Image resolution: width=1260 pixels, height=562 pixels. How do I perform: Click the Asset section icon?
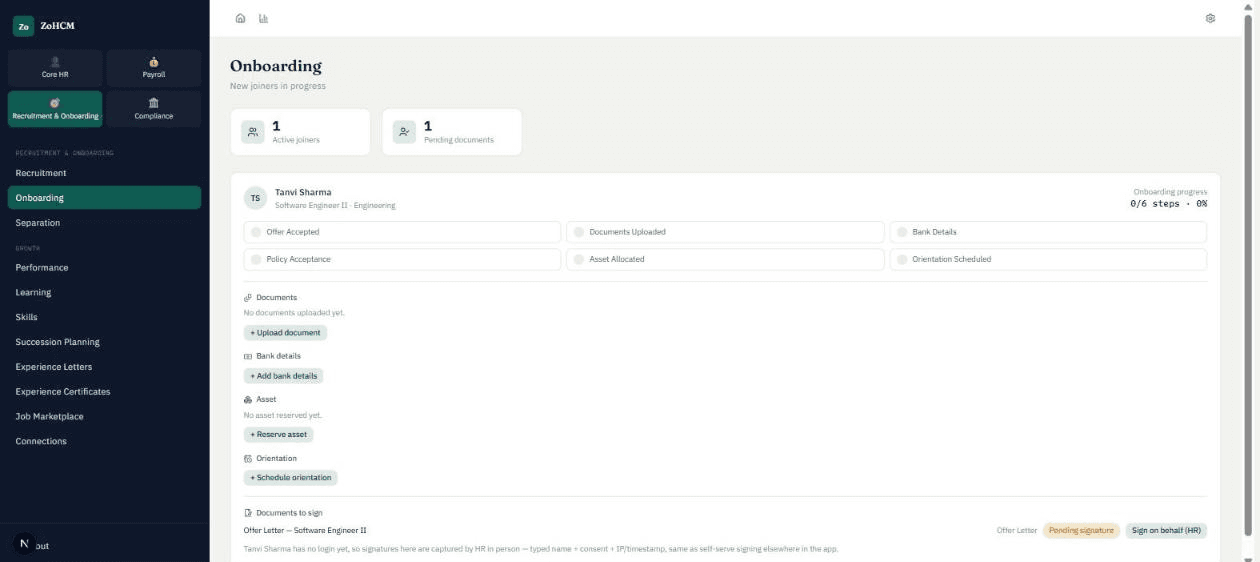point(248,400)
